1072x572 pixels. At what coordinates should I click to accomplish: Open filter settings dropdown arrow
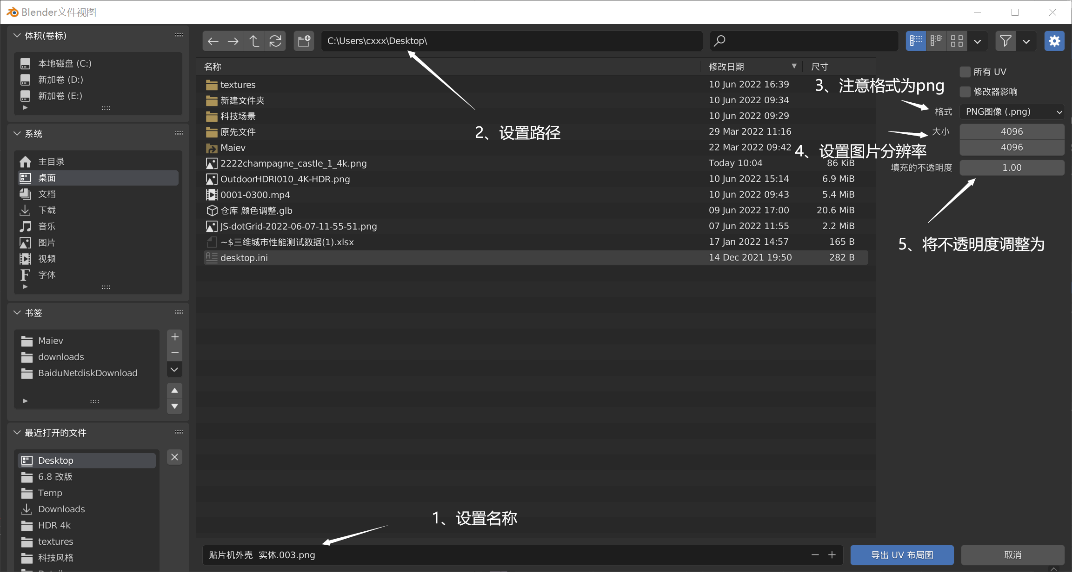pyautogui.click(x=1026, y=42)
